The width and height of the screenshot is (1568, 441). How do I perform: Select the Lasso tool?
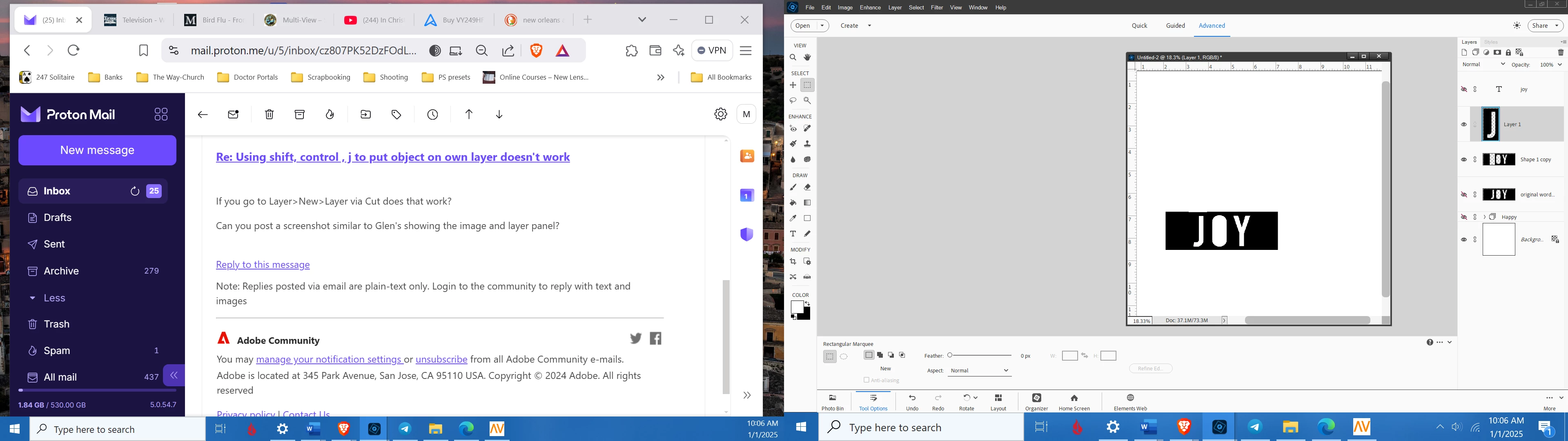click(793, 100)
